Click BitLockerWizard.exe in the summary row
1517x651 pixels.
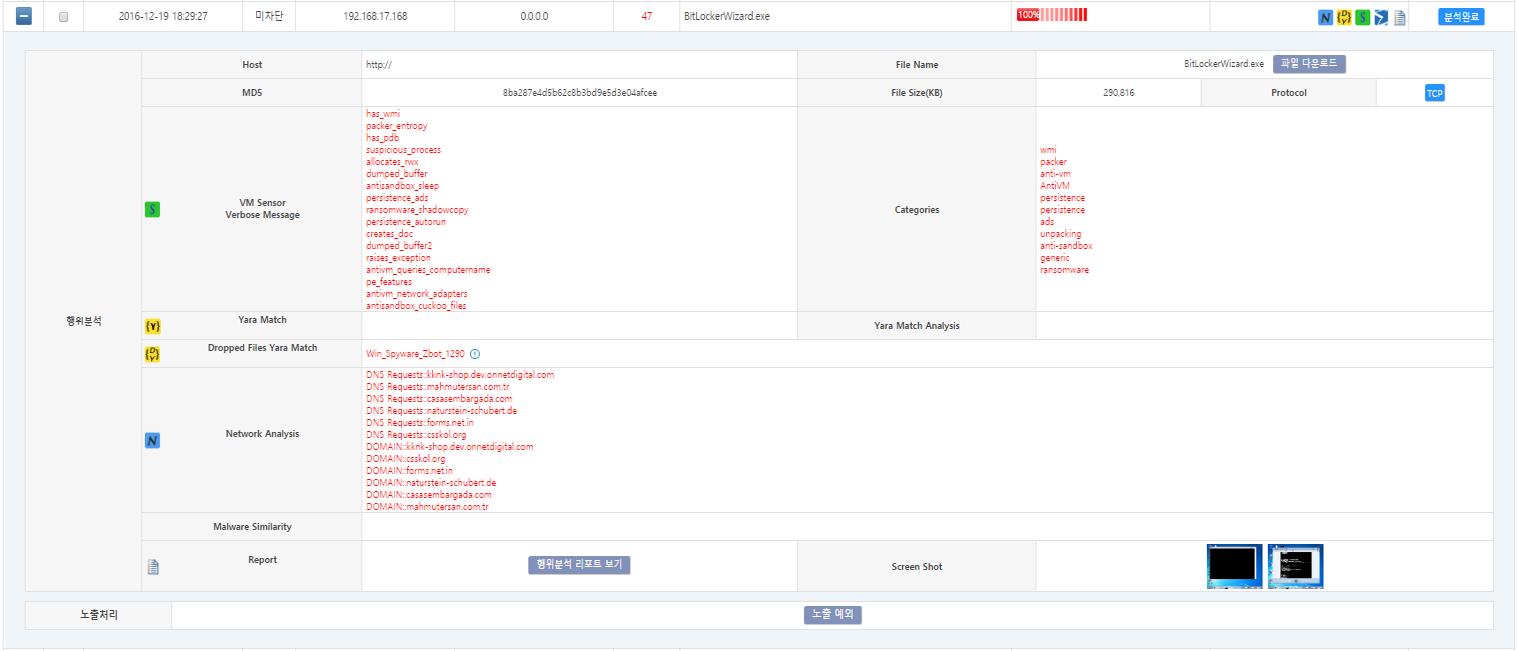[726, 17]
